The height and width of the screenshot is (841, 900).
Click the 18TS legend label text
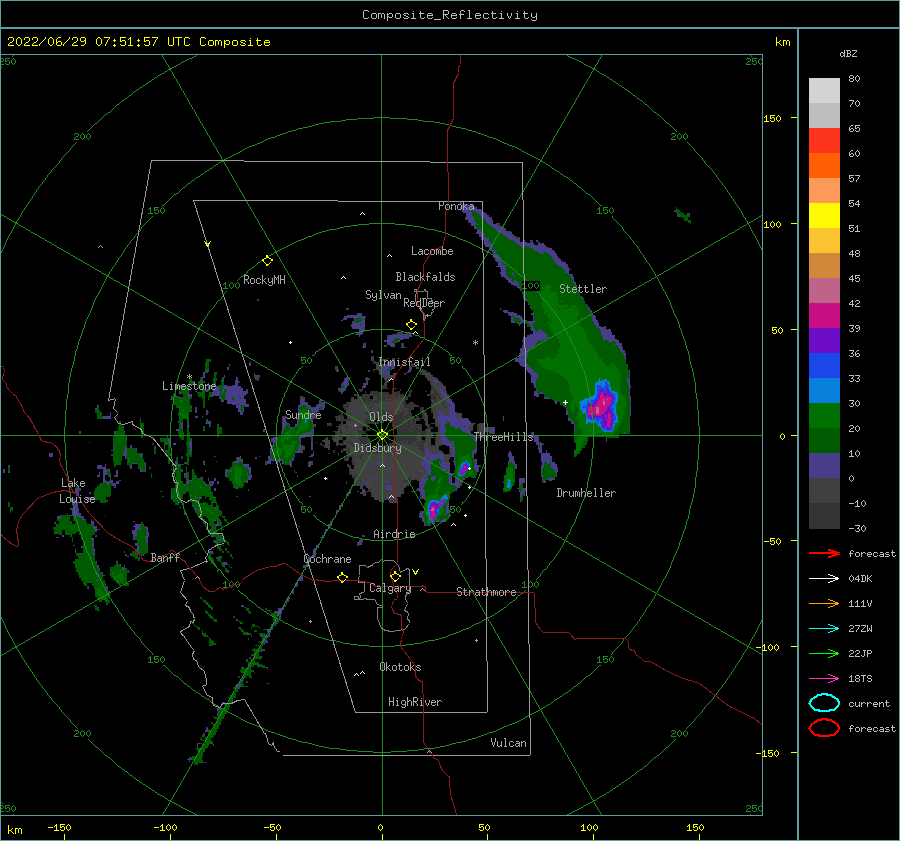(x=860, y=679)
